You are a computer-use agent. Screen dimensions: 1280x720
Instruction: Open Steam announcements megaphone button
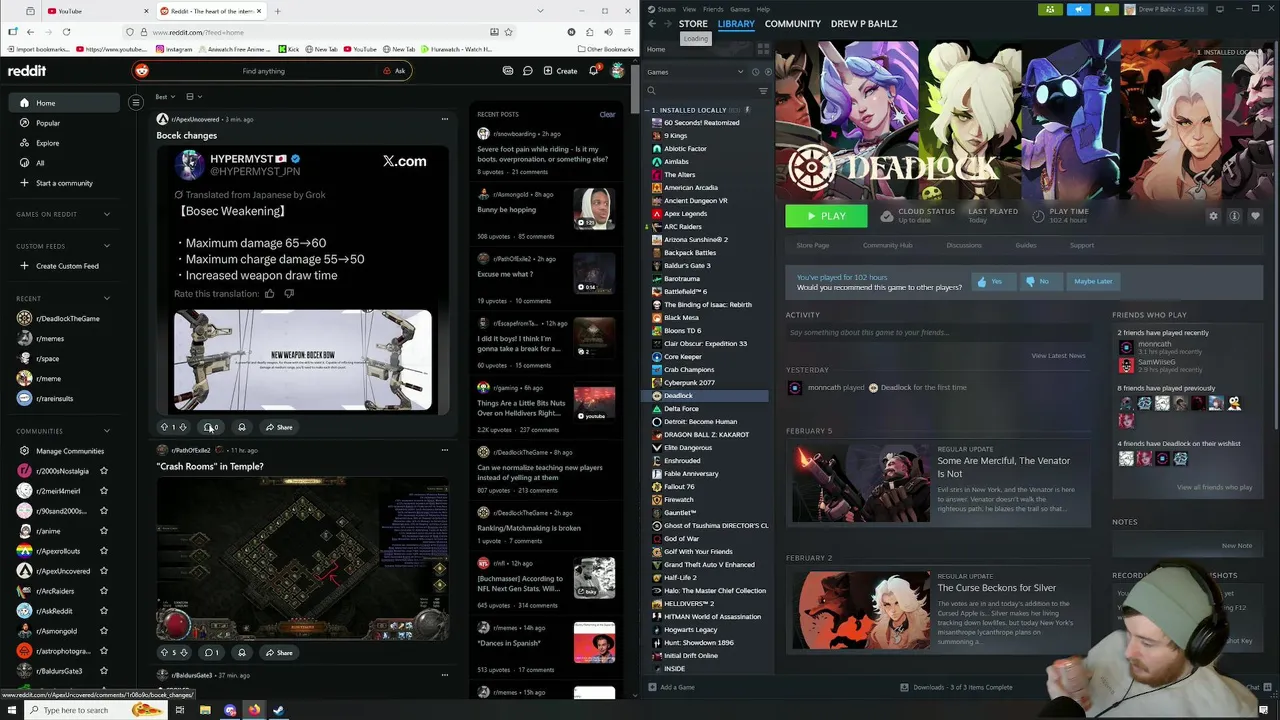1078,9
